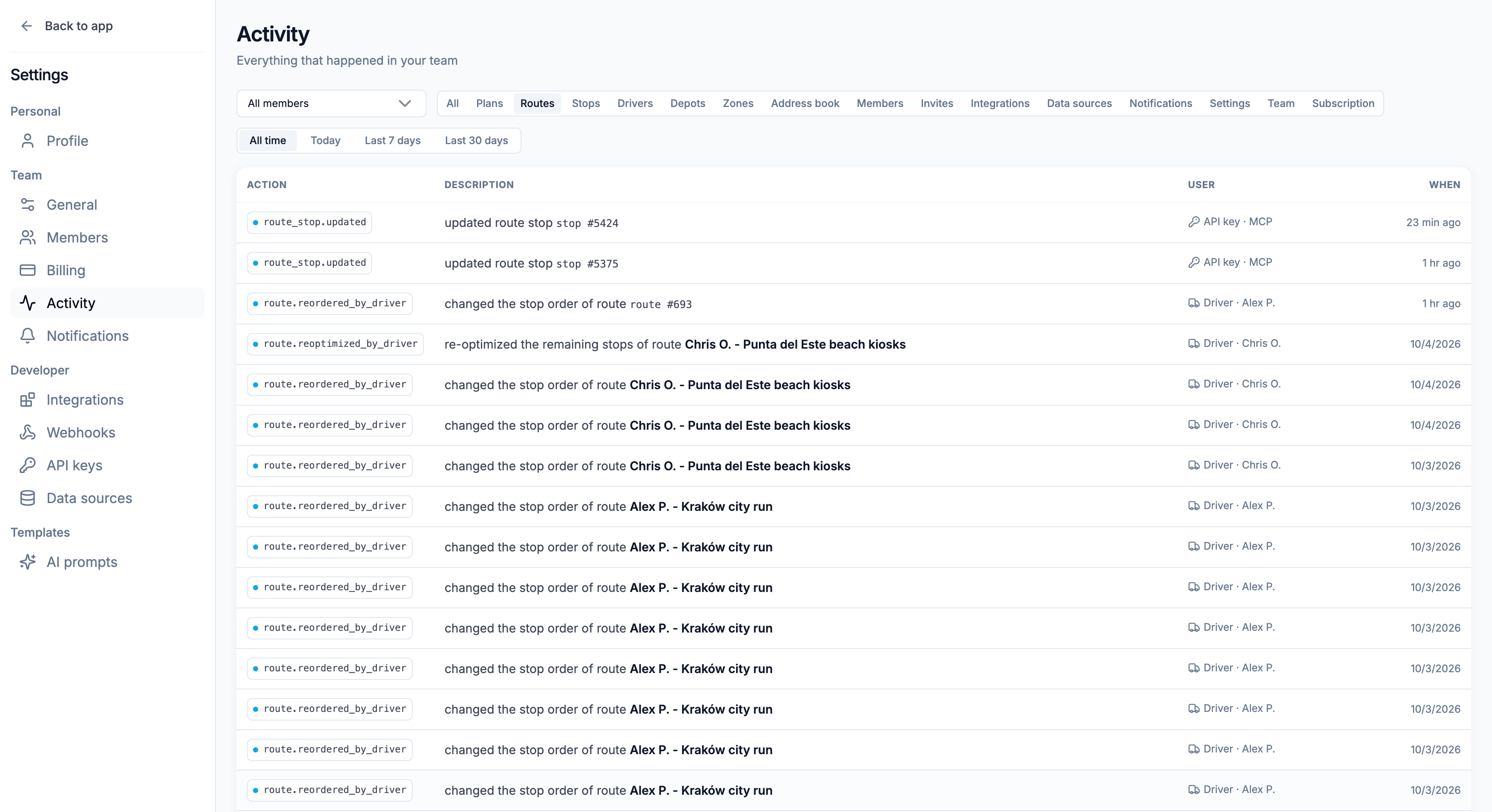Open Data sources settings in sidebar
This screenshot has width=1492, height=812.
pyautogui.click(x=107, y=498)
